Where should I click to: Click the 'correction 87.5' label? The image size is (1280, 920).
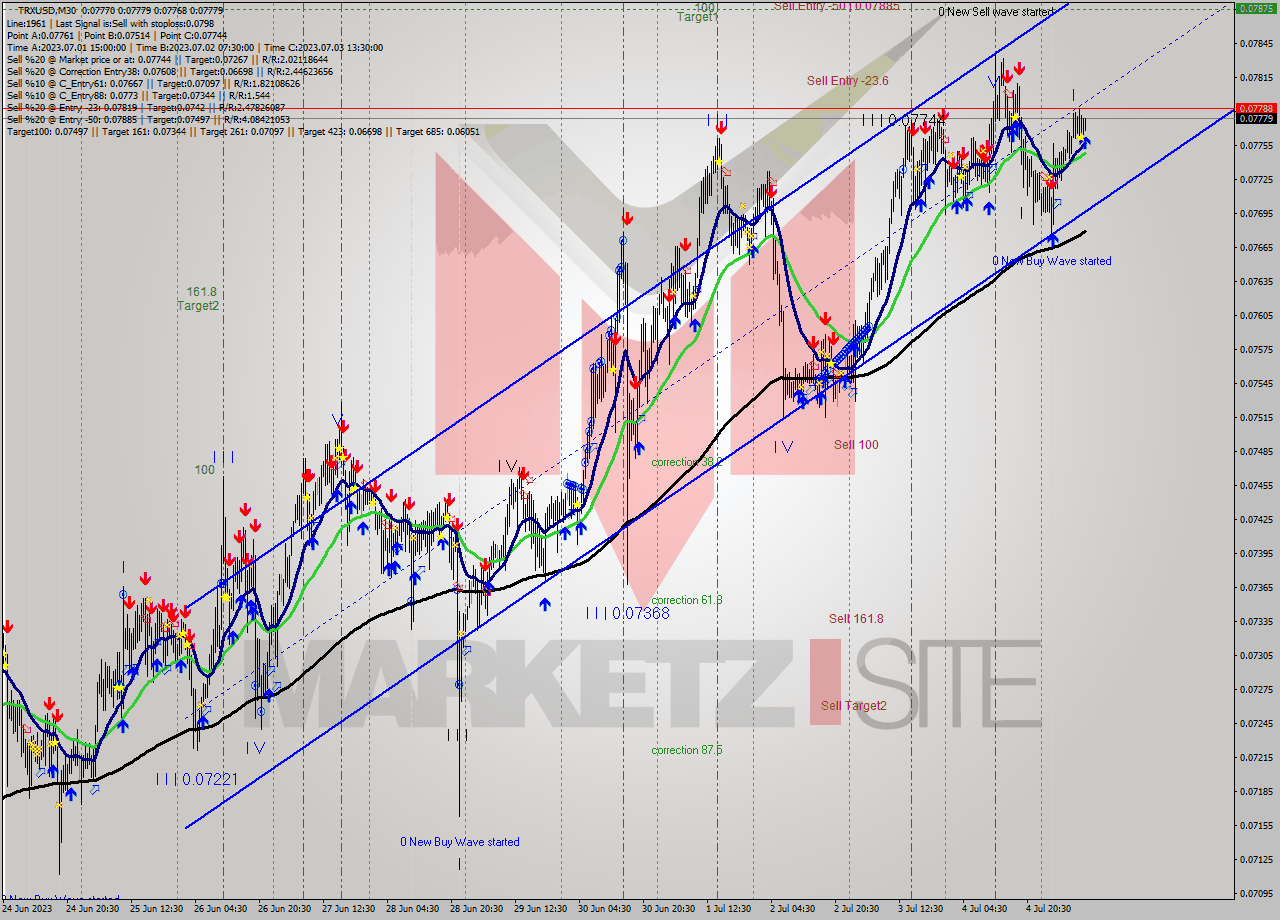pos(686,750)
